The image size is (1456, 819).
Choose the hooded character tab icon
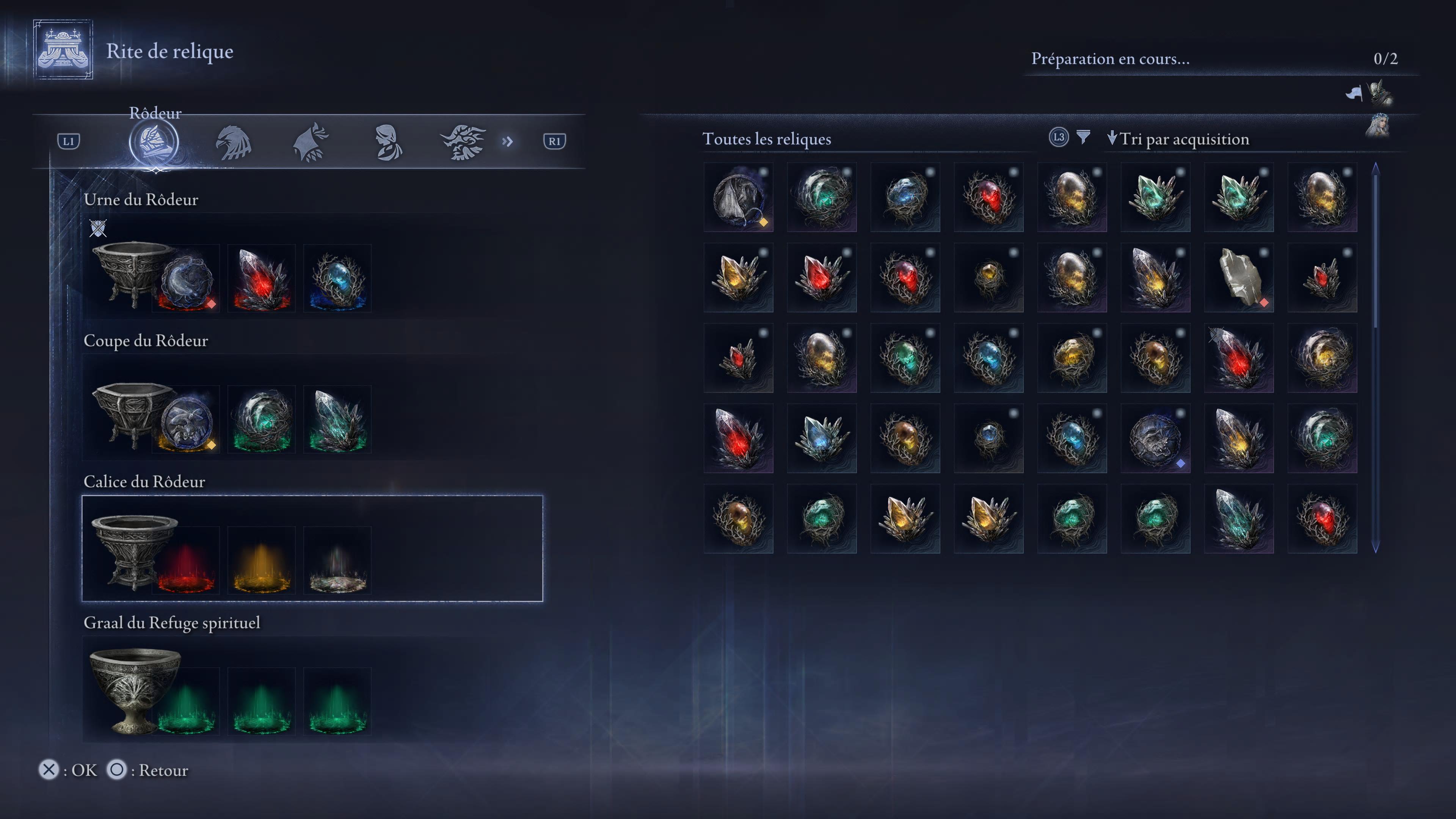click(x=310, y=143)
